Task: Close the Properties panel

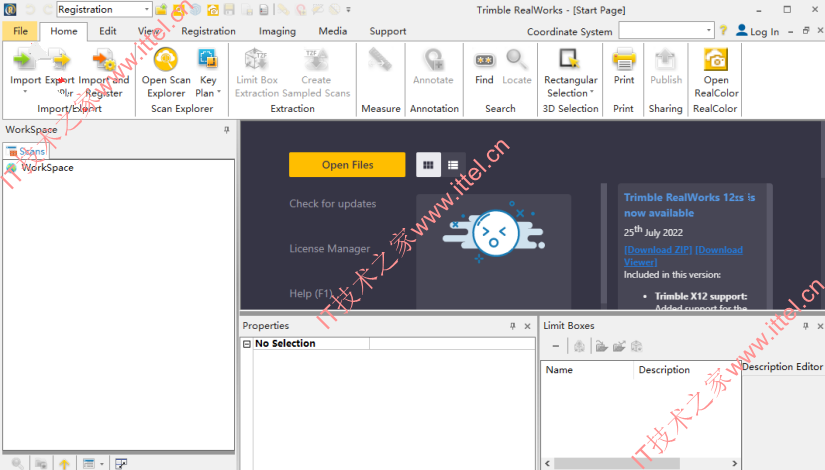Action: tap(528, 326)
